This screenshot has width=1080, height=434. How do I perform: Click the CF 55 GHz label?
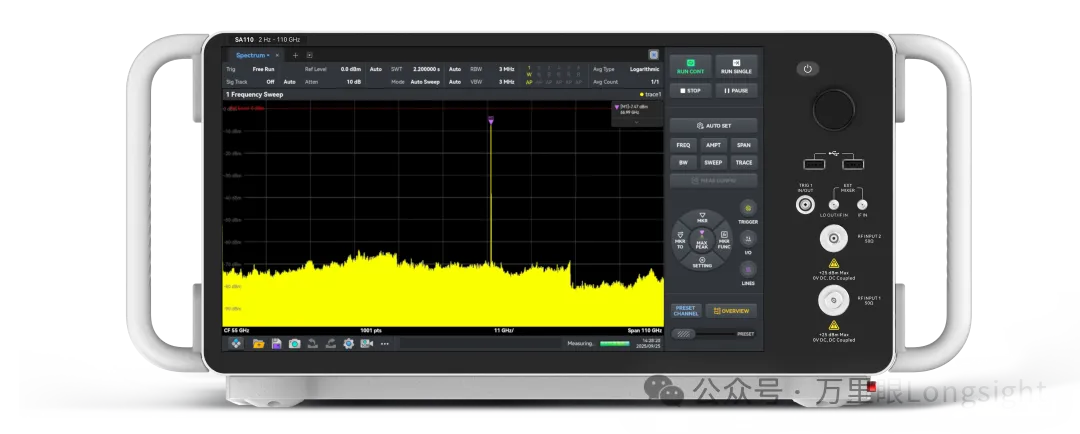(x=238, y=331)
